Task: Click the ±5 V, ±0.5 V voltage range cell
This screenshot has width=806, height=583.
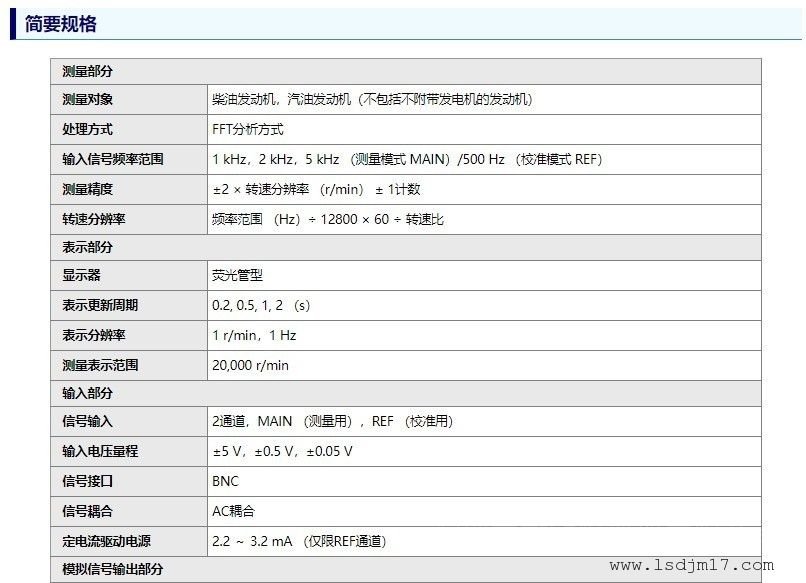Action: pyautogui.click(x=282, y=451)
